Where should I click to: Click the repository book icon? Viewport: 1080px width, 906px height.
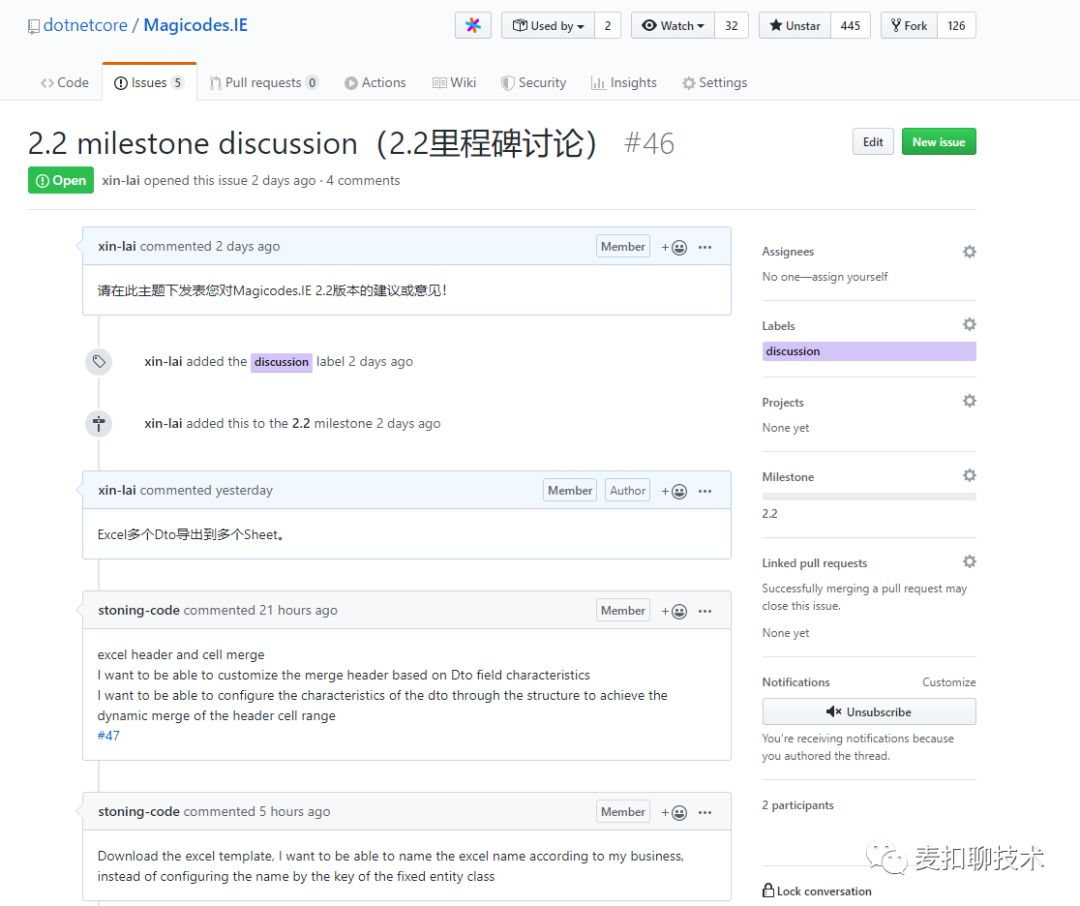(33, 26)
